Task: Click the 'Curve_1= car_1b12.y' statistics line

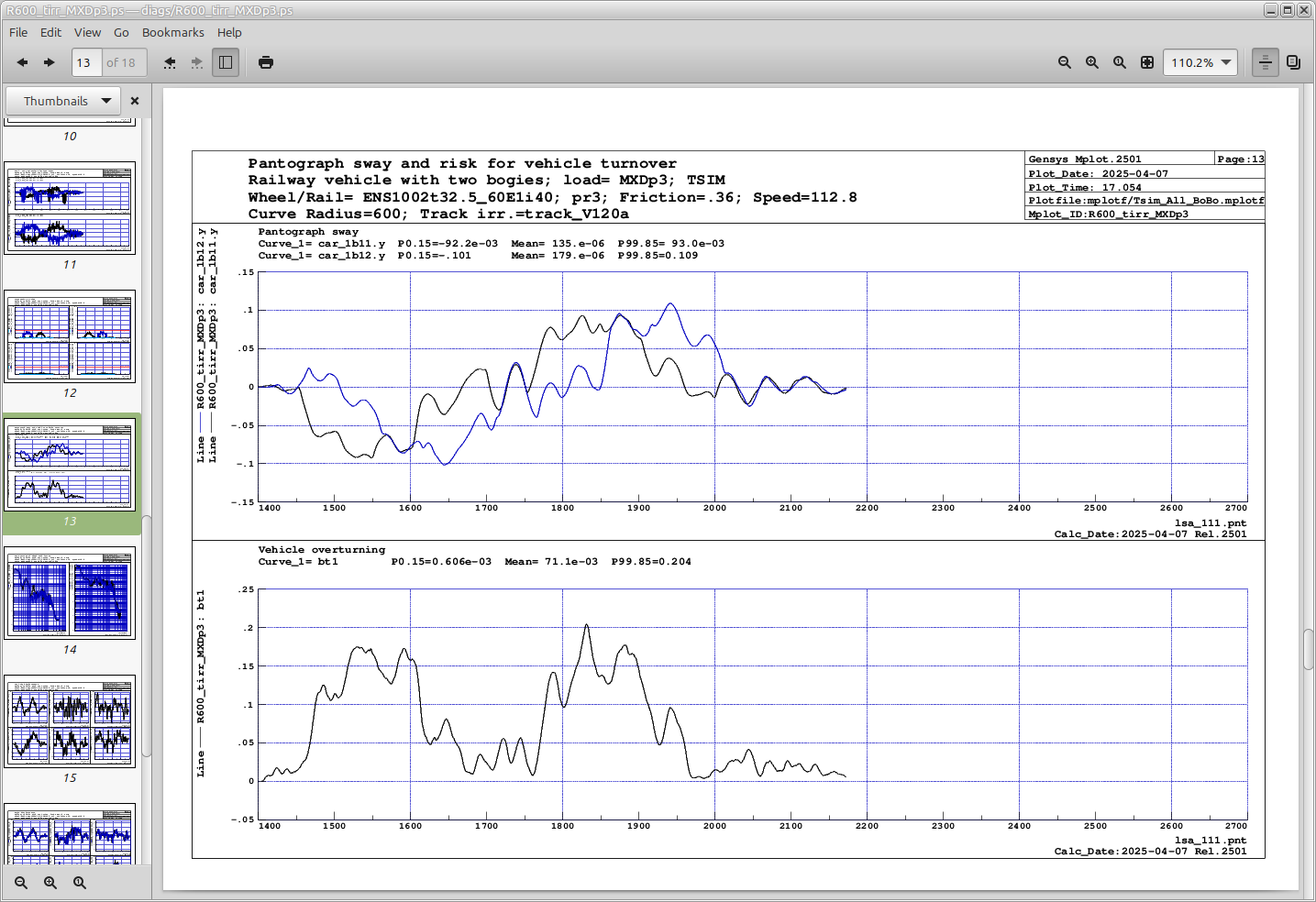Action: click(479, 256)
